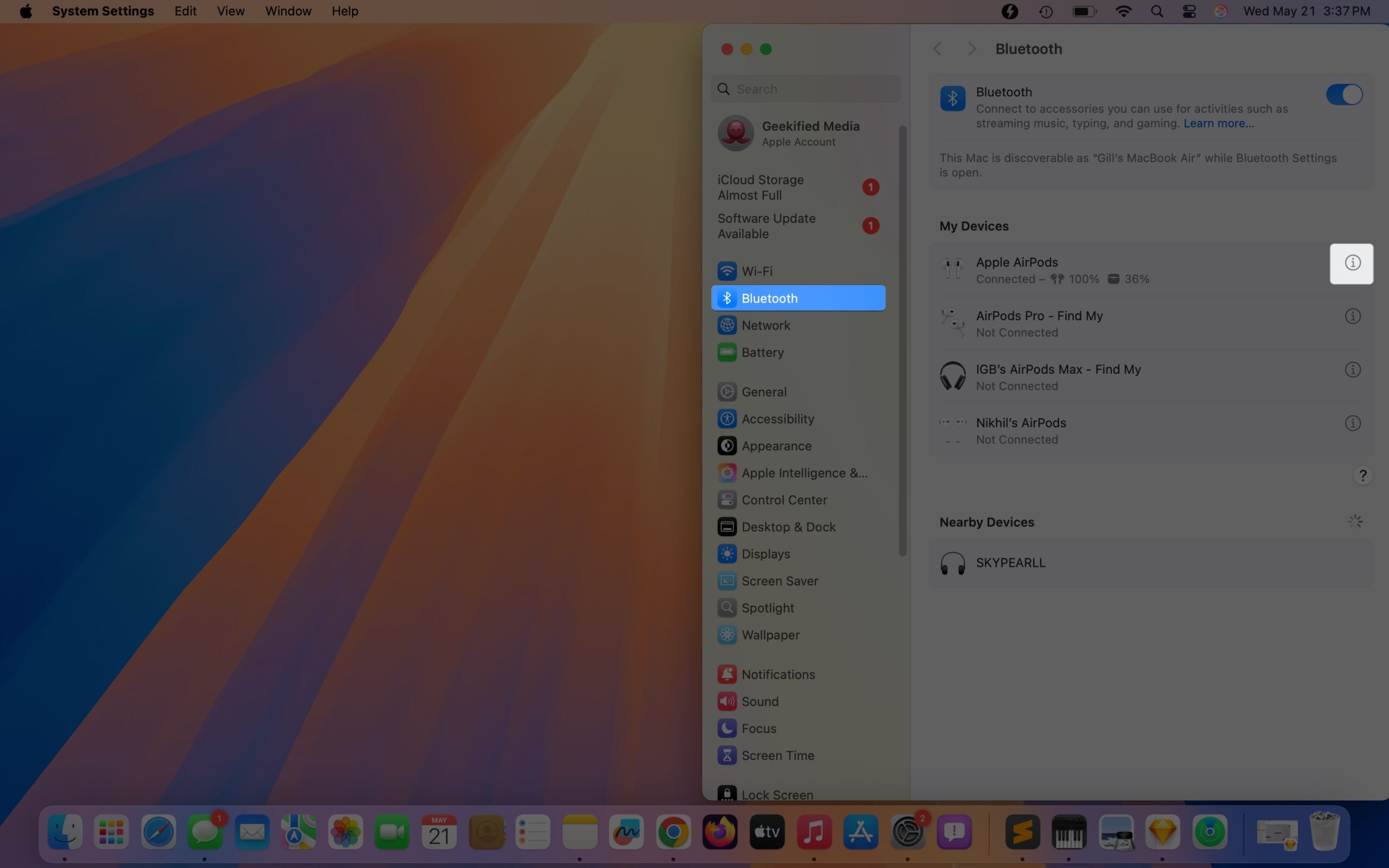The image size is (1389, 868).
Task: Open Wallpaper settings
Action: pyautogui.click(x=770, y=635)
